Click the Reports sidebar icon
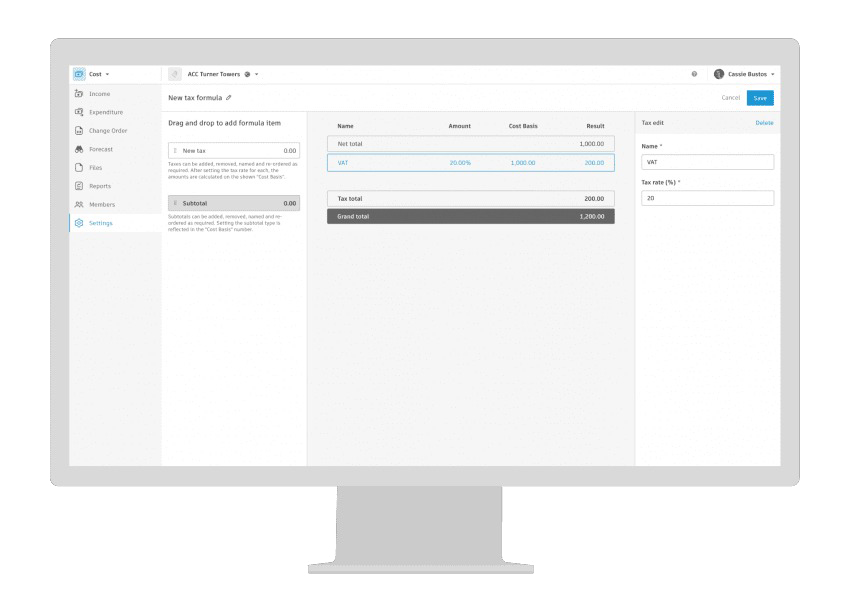Viewport: 855px width, 600px height. point(79,186)
